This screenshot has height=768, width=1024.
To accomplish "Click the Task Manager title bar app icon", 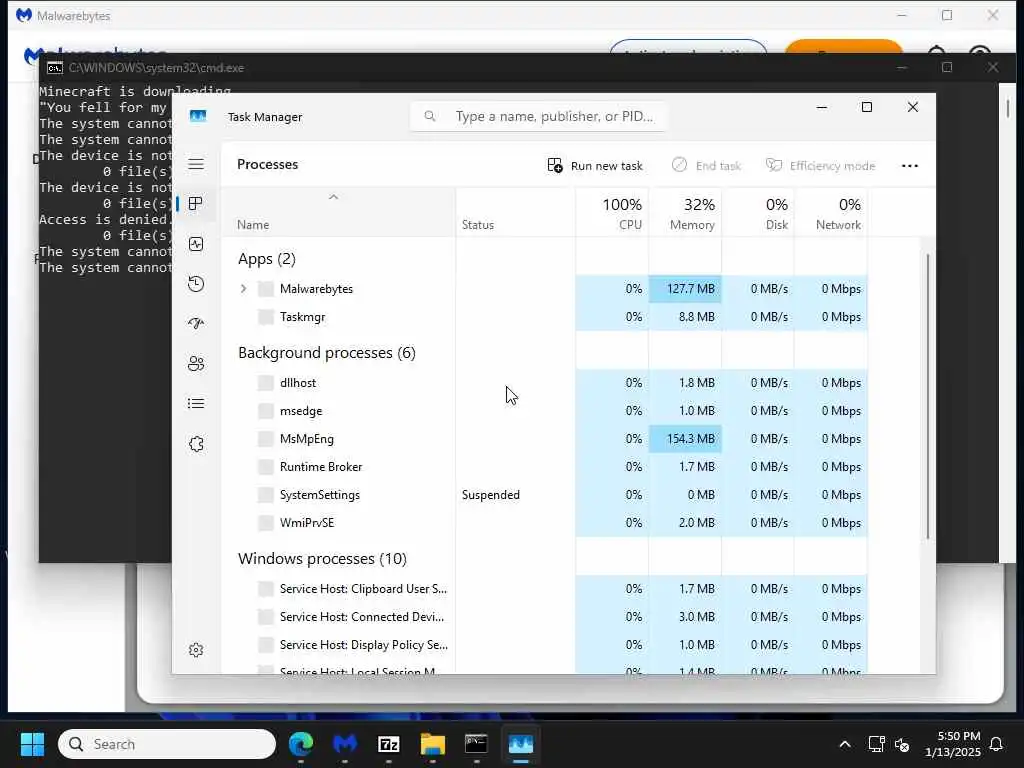I will pos(198,116).
